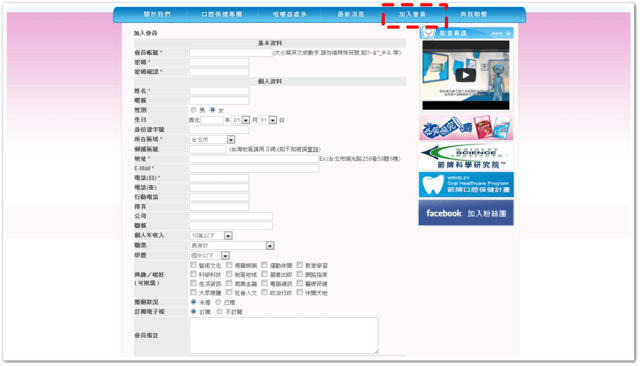Open the 加入會員 navigation tab
The image size is (640, 366).
tap(412, 14)
